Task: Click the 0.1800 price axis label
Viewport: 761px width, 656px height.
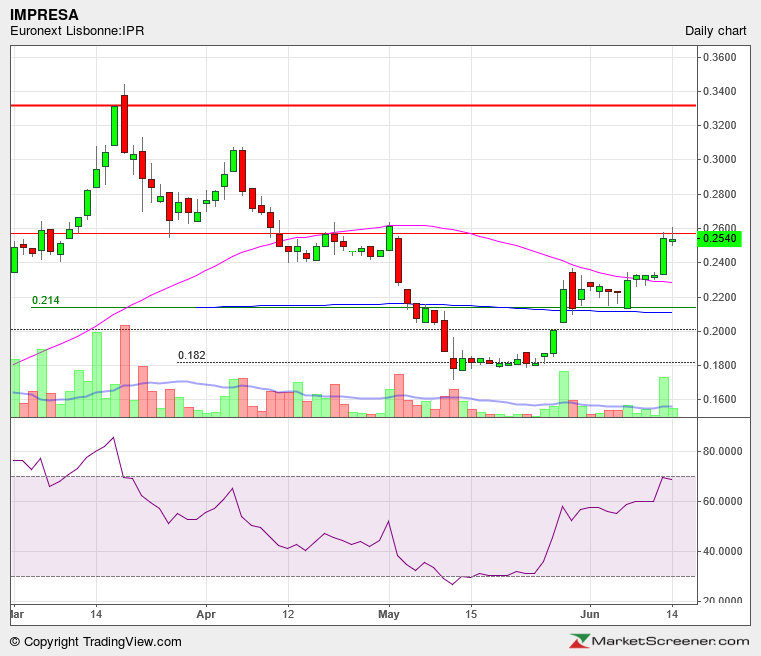Action: point(720,365)
